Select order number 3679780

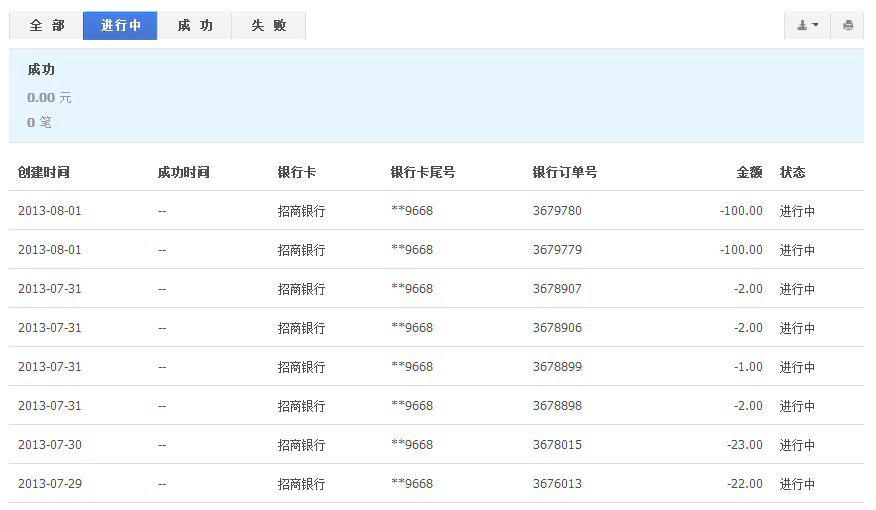557,211
